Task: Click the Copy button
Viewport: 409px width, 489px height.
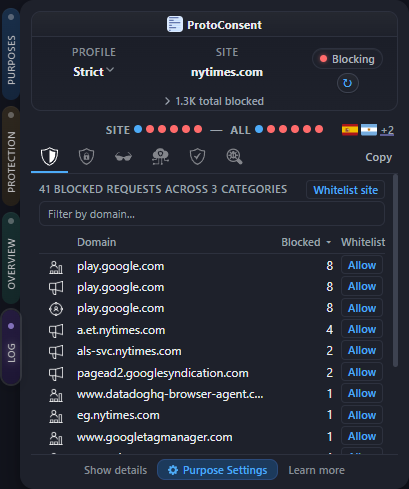Action: click(x=379, y=157)
